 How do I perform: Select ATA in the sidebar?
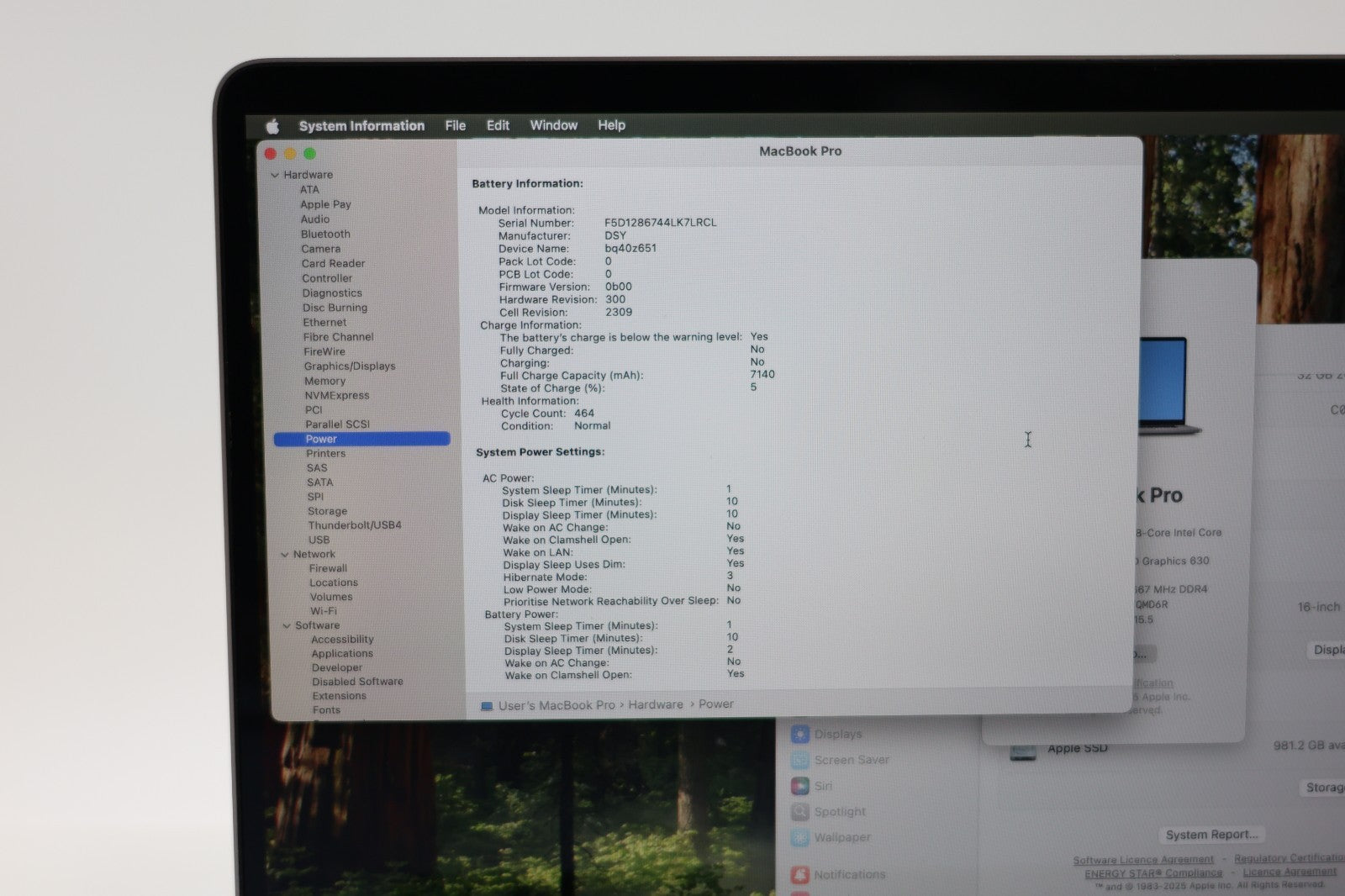[309, 190]
